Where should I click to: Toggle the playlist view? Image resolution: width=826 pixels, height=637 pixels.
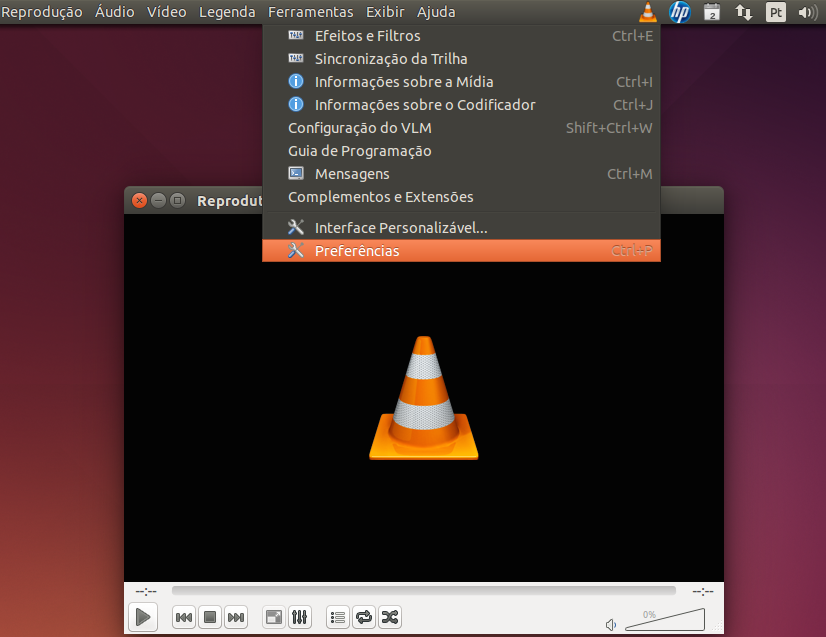pyautogui.click(x=338, y=617)
